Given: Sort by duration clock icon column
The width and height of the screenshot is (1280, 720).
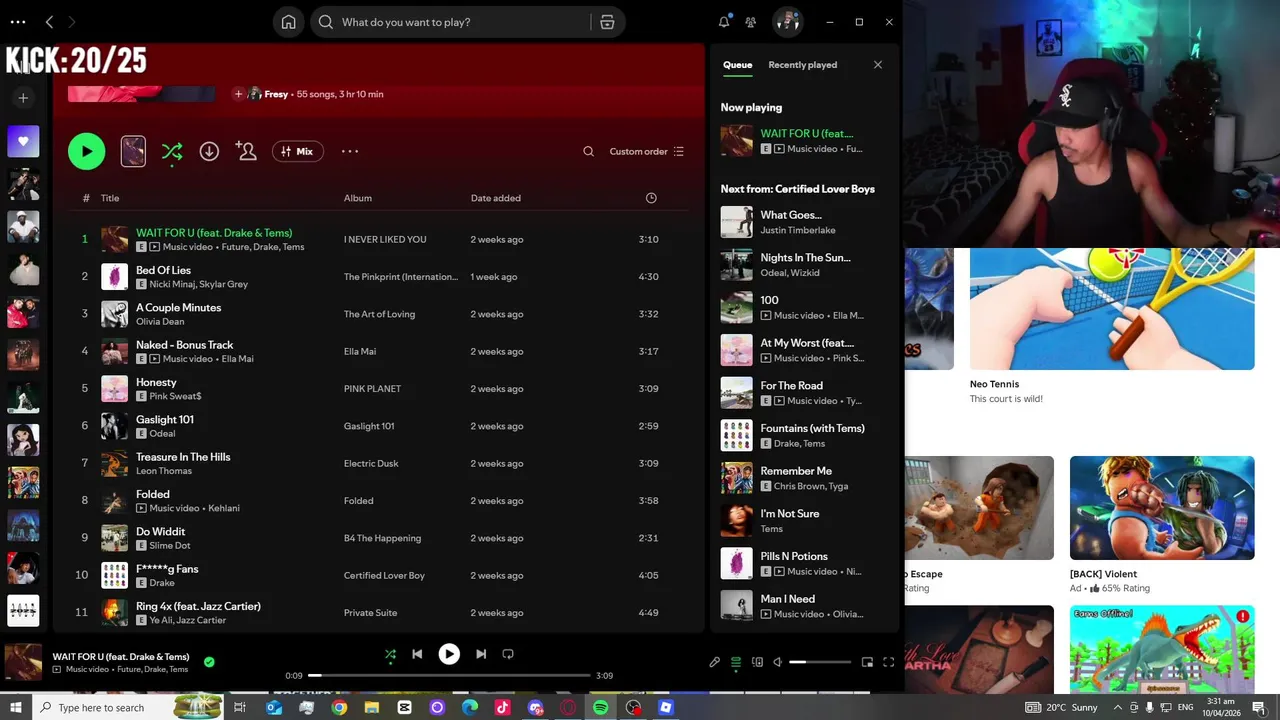Looking at the screenshot, I should (x=651, y=198).
